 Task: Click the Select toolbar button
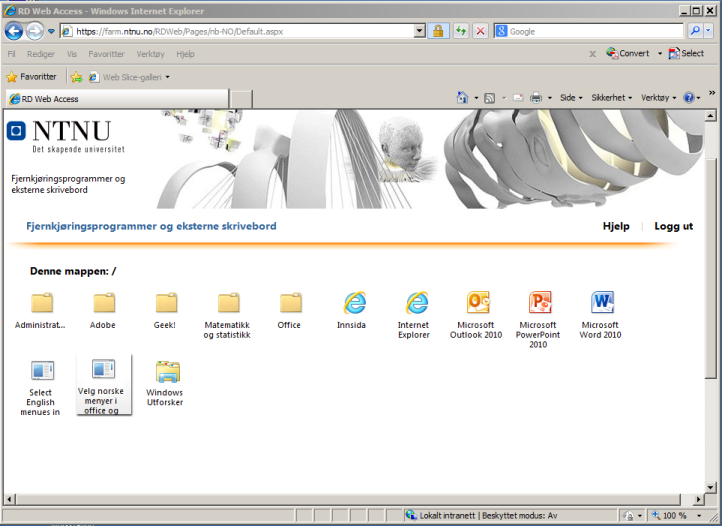[686, 53]
